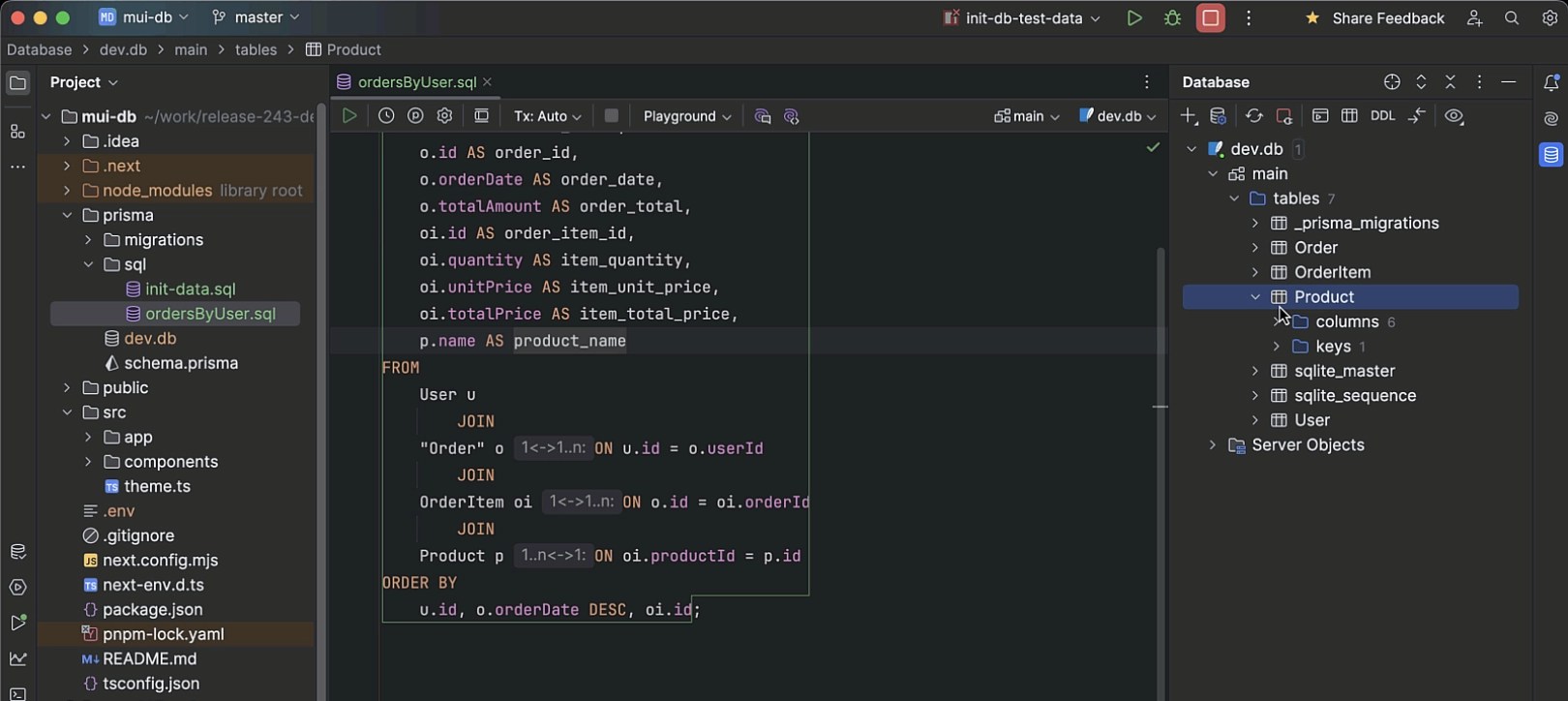Click the green inspection checkmark in editor
Viewport: 1568px width, 701px height.
point(1153,147)
